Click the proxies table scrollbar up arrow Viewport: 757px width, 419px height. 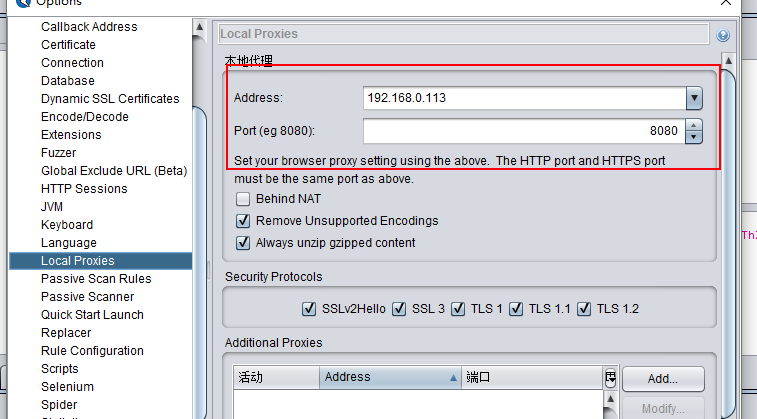pos(611,399)
